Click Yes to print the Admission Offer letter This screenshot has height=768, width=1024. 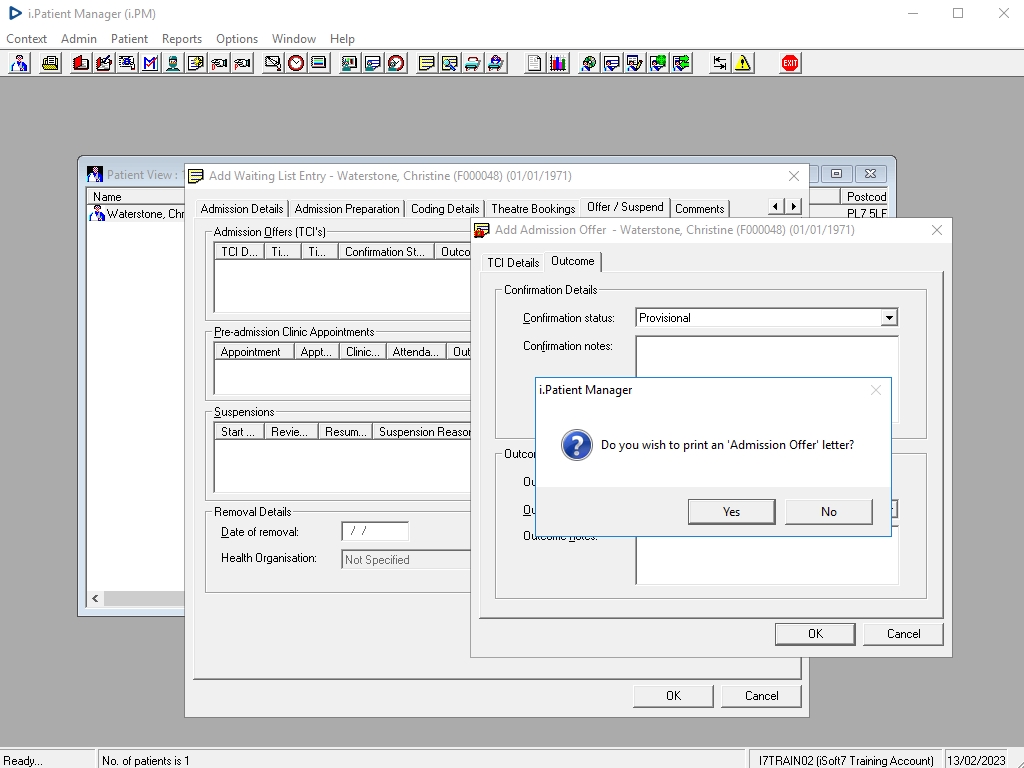[x=731, y=512]
